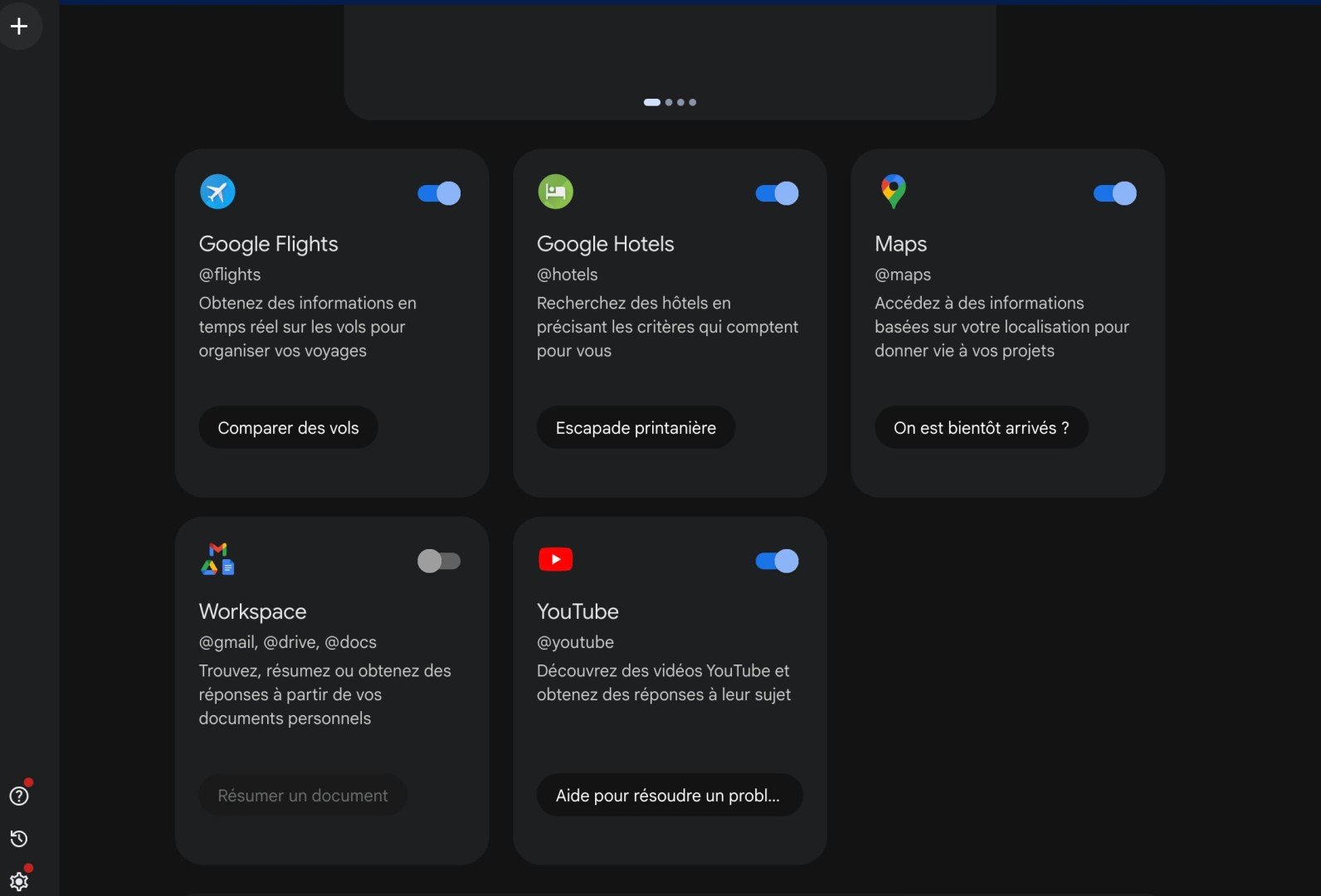Disable the YouTube extension toggle

pyautogui.click(x=777, y=561)
